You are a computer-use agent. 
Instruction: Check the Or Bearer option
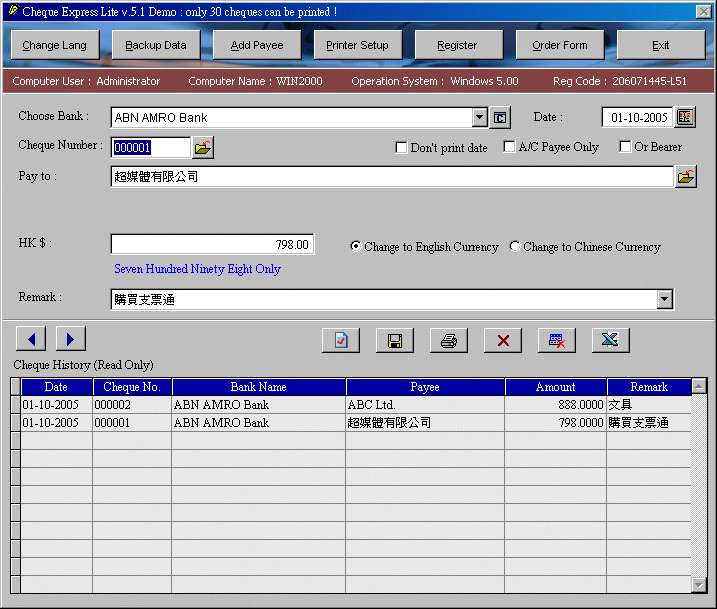625,147
